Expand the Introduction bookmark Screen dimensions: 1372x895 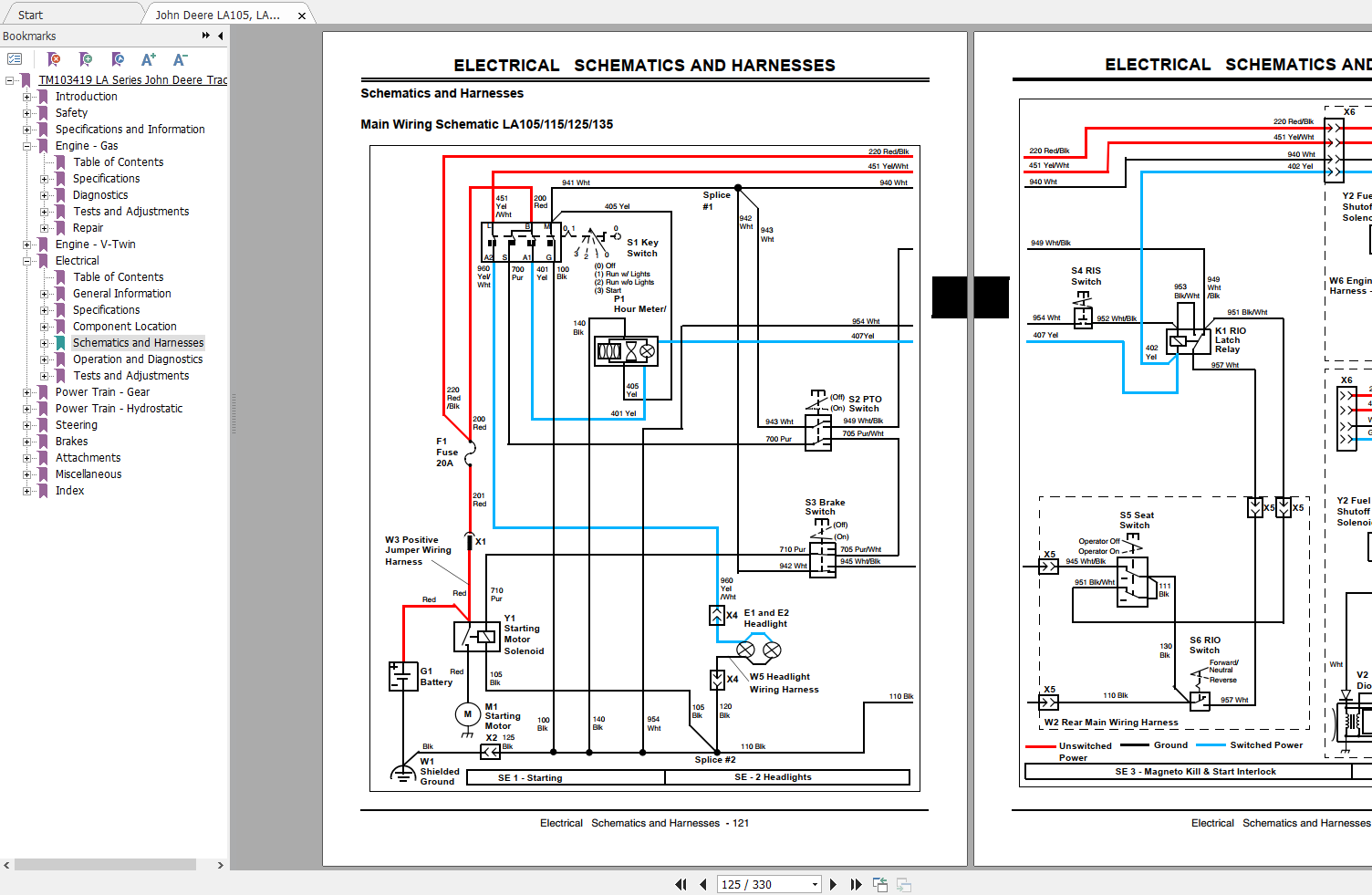tap(27, 97)
